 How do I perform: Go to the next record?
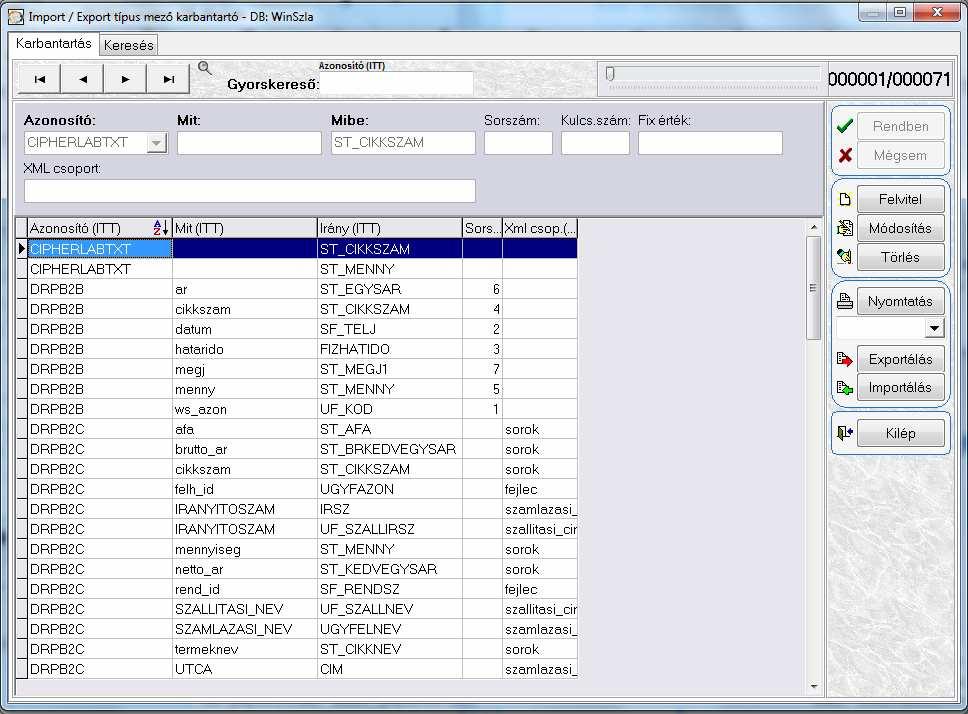[x=125, y=80]
